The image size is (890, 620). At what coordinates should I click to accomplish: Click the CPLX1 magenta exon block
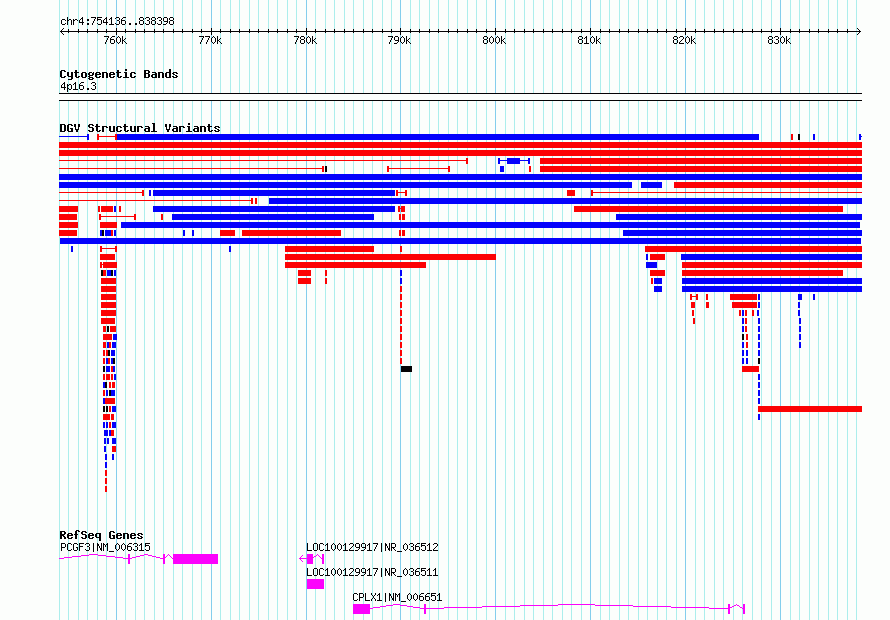(362, 609)
